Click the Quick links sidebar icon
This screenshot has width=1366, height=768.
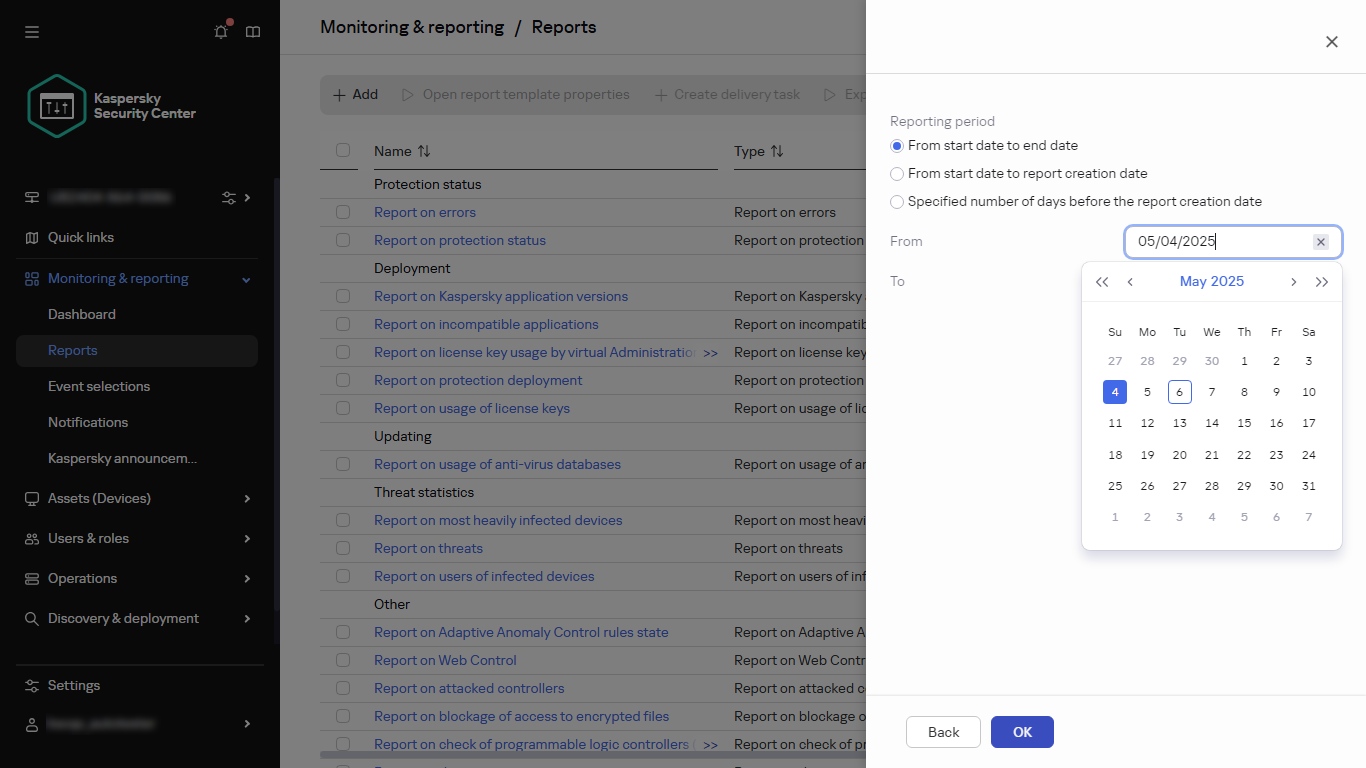point(31,238)
